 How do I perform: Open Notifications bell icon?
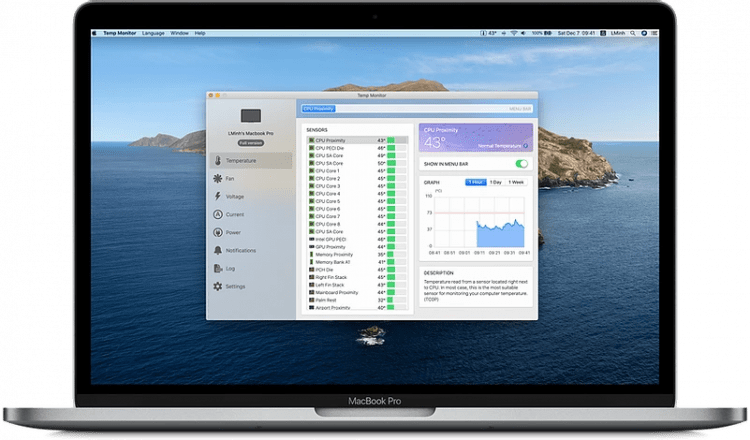216,250
